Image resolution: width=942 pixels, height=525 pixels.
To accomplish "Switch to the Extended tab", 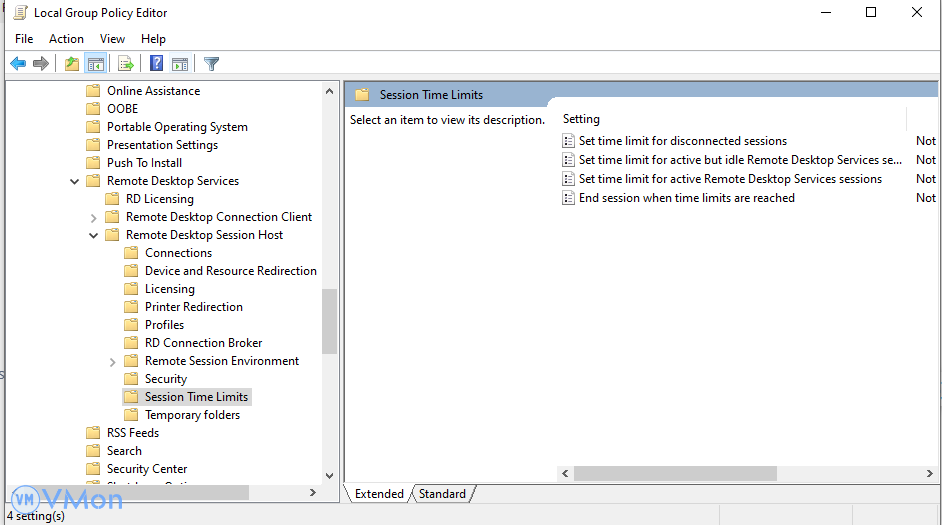I will click(x=379, y=494).
